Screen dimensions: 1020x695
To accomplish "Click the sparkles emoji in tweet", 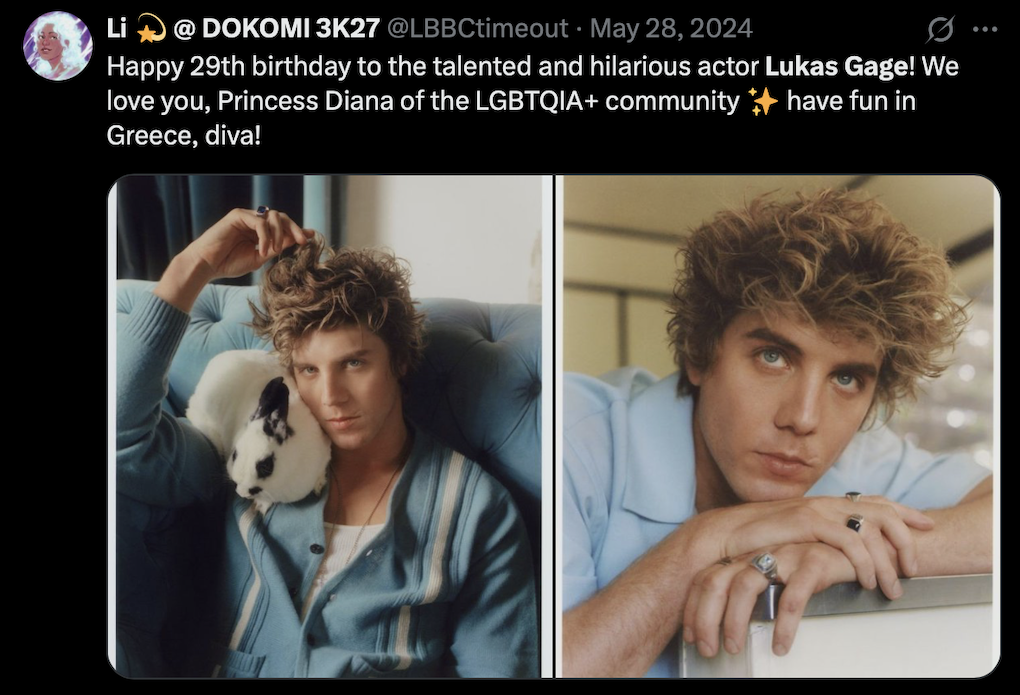I will pos(762,102).
